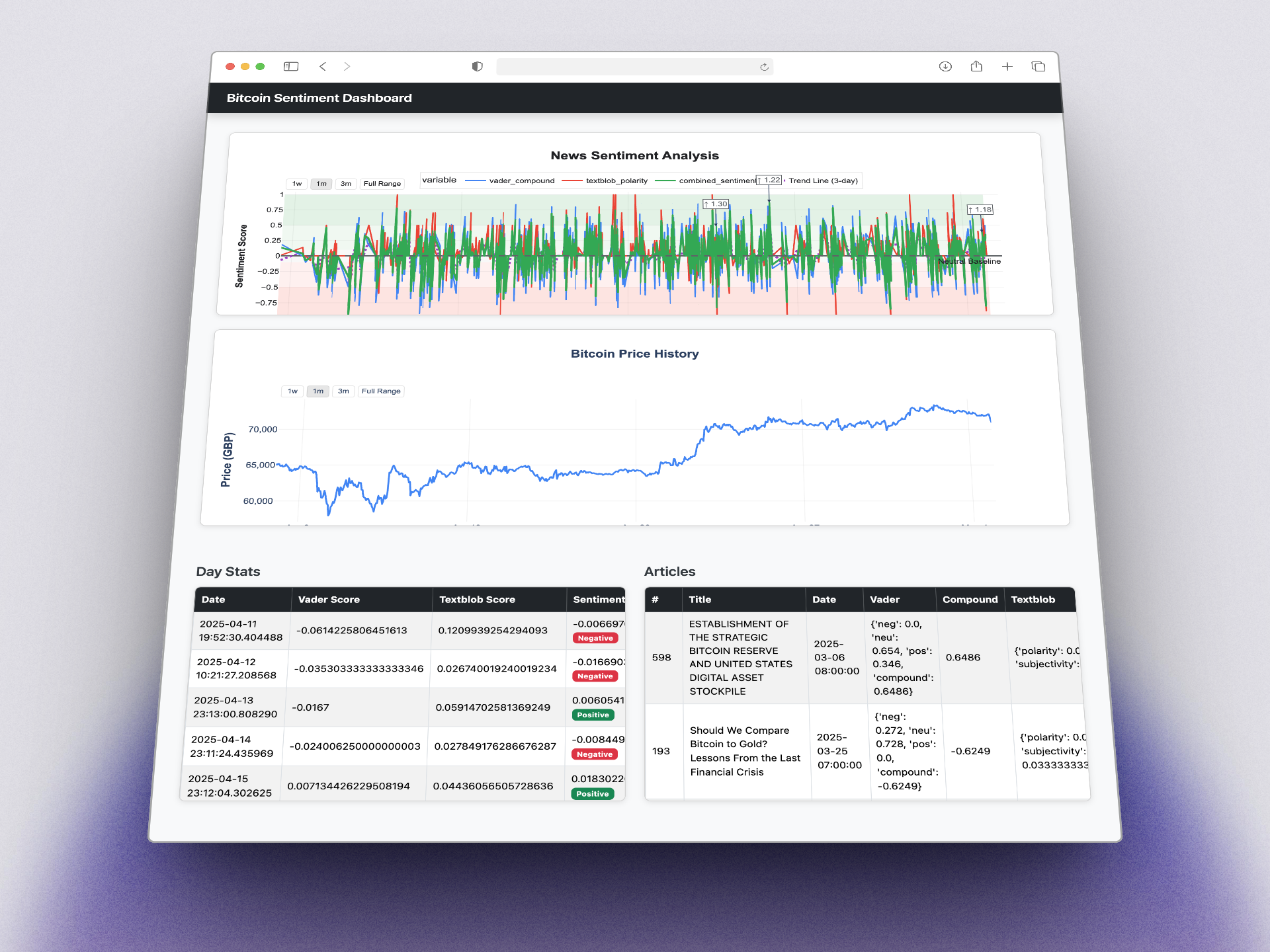
Task: Show all tabs using the tab overview icon
Action: coord(1038,67)
